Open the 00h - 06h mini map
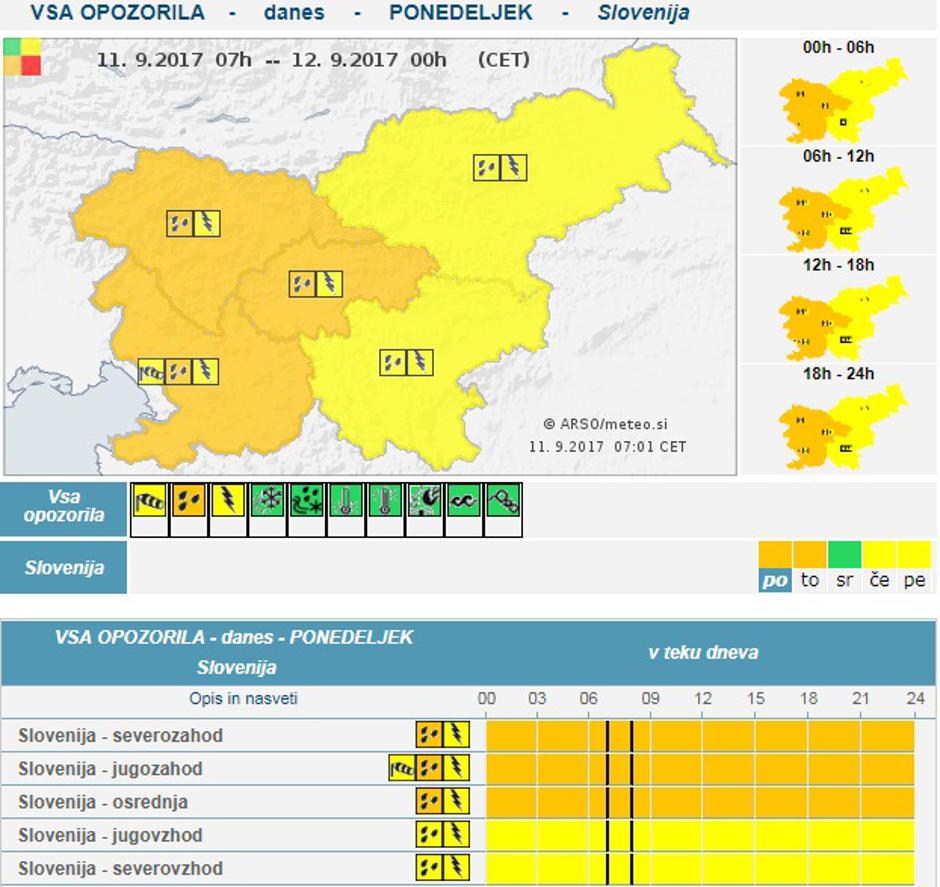 click(840, 102)
